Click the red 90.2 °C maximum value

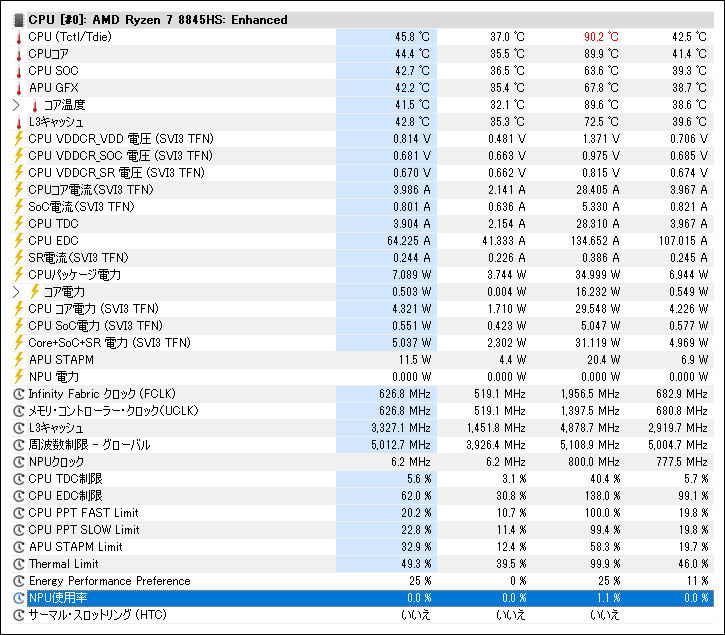[x=601, y=37]
